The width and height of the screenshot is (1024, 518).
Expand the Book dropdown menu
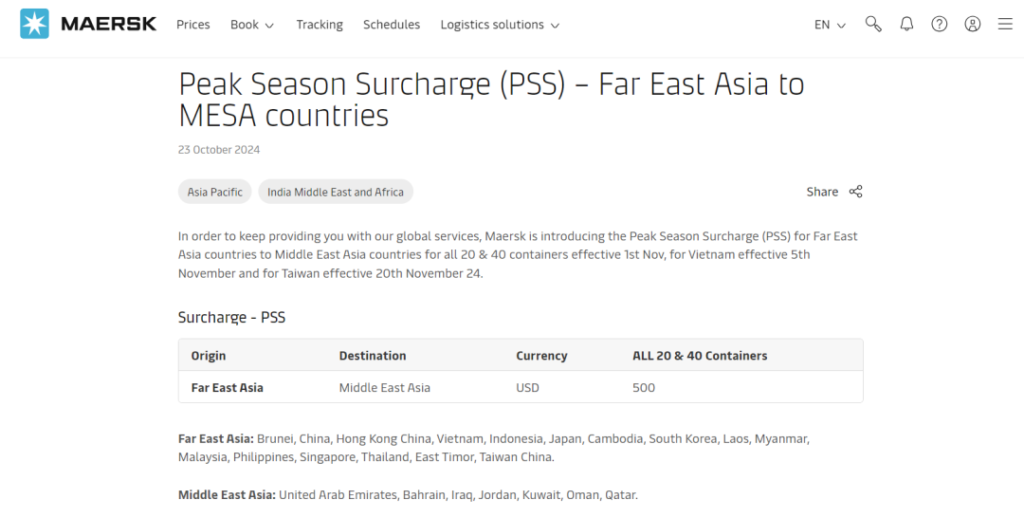click(x=252, y=25)
